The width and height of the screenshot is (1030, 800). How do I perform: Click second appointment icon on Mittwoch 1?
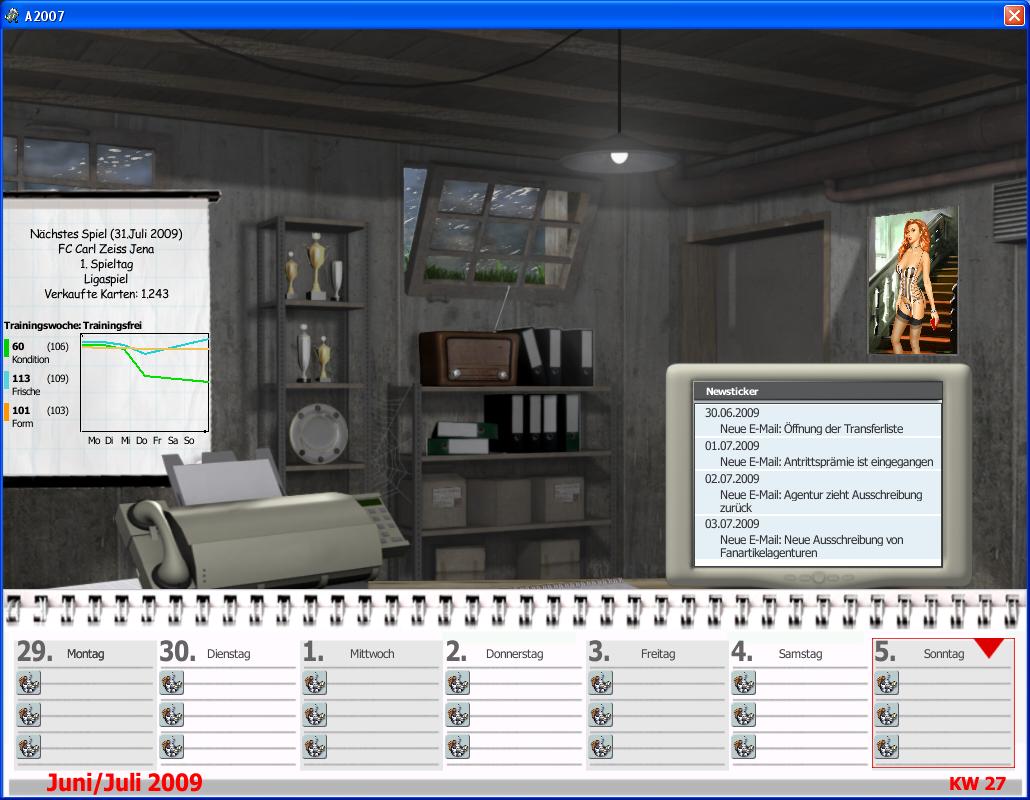click(x=315, y=715)
